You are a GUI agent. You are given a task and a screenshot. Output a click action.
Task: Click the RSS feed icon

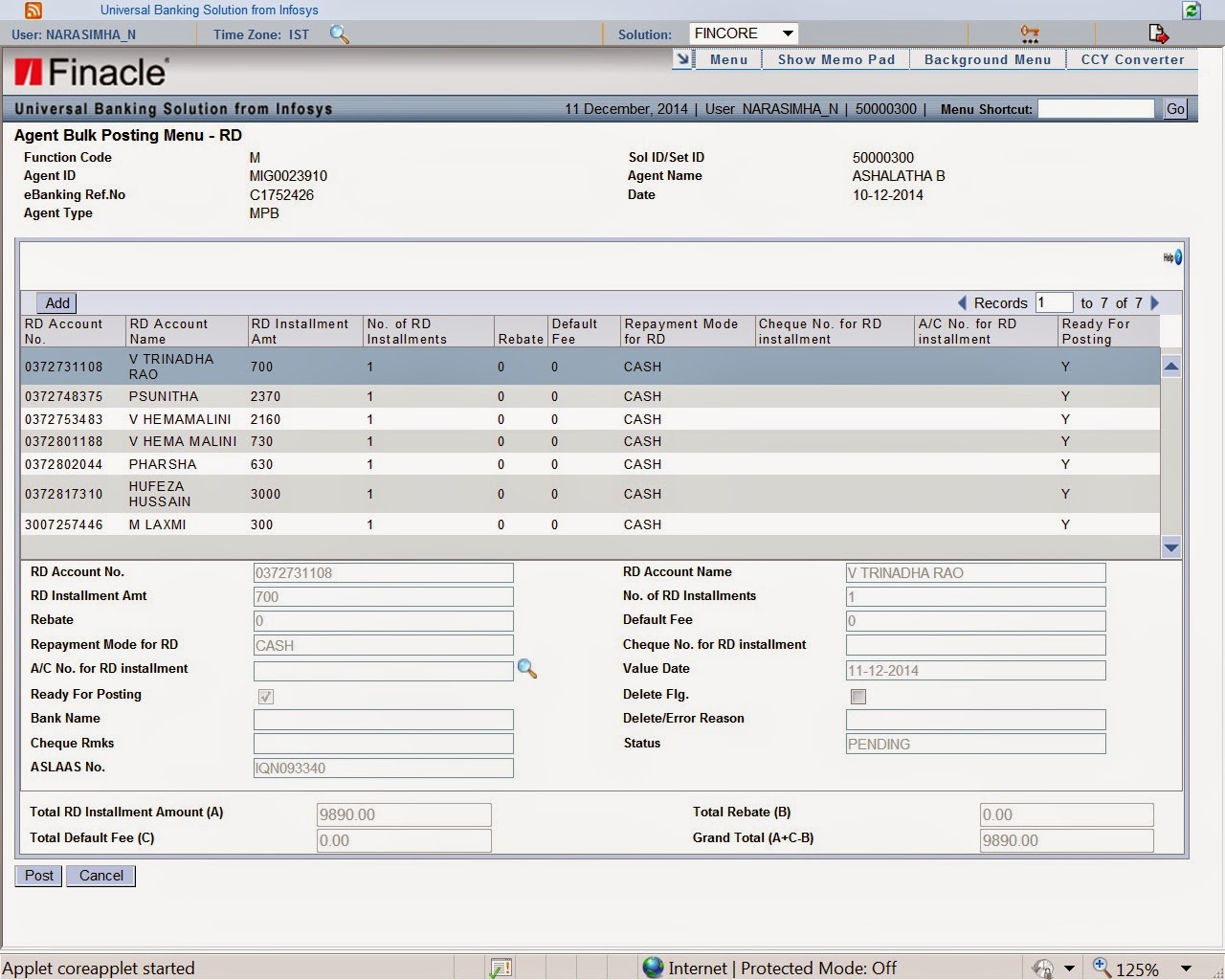pyautogui.click(x=33, y=11)
